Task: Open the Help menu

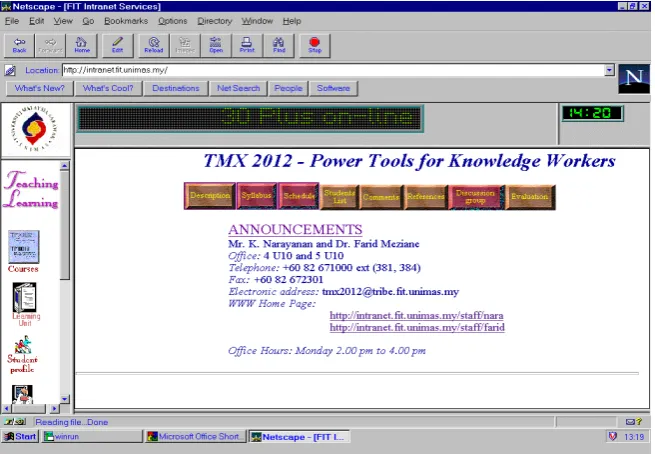Action: tap(292, 21)
